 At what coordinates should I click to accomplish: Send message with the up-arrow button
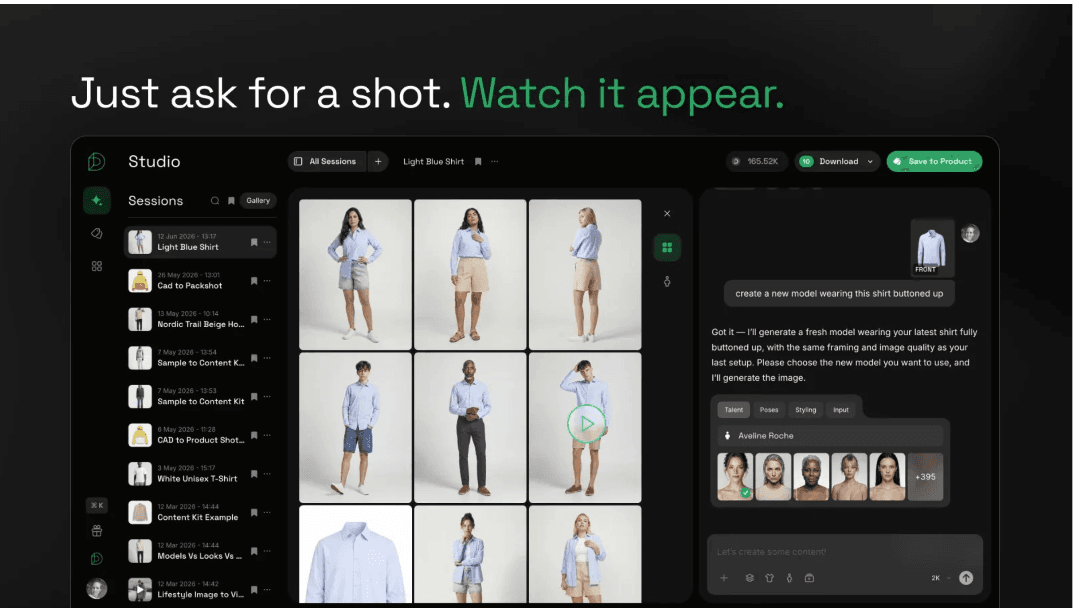(x=966, y=578)
